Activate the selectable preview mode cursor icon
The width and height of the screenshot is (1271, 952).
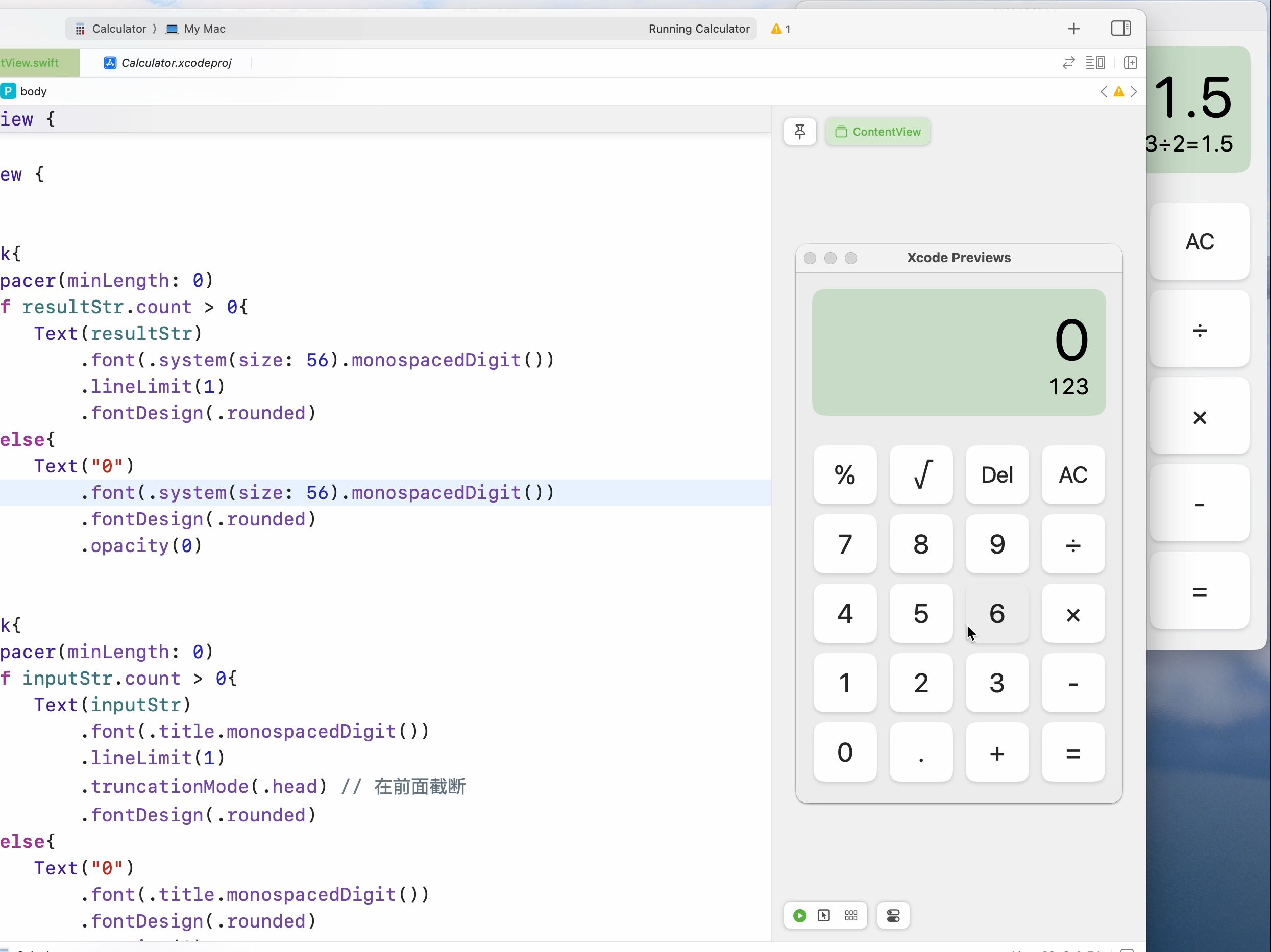pyautogui.click(x=823, y=916)
